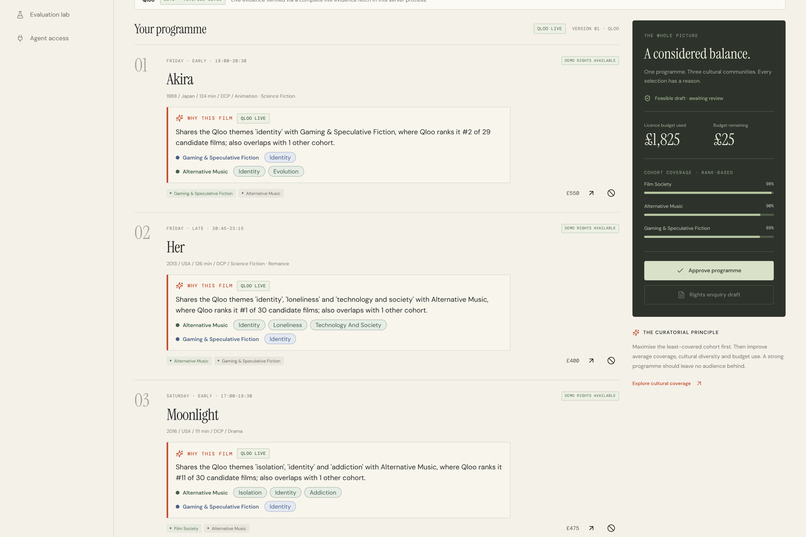The width and height of the screenshot is (806, 537).
Task: Select Akira's Identity chip beside Alternative Music
Action: click(x=249, y=172)
